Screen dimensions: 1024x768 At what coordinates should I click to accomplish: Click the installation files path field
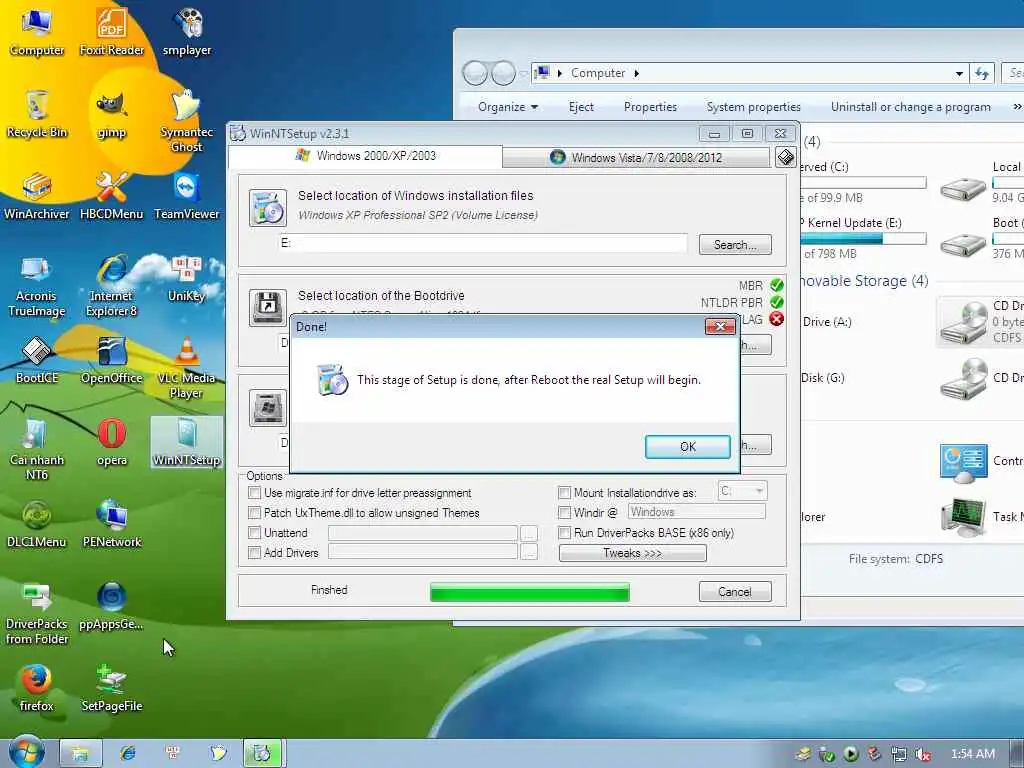click(483, 244)
